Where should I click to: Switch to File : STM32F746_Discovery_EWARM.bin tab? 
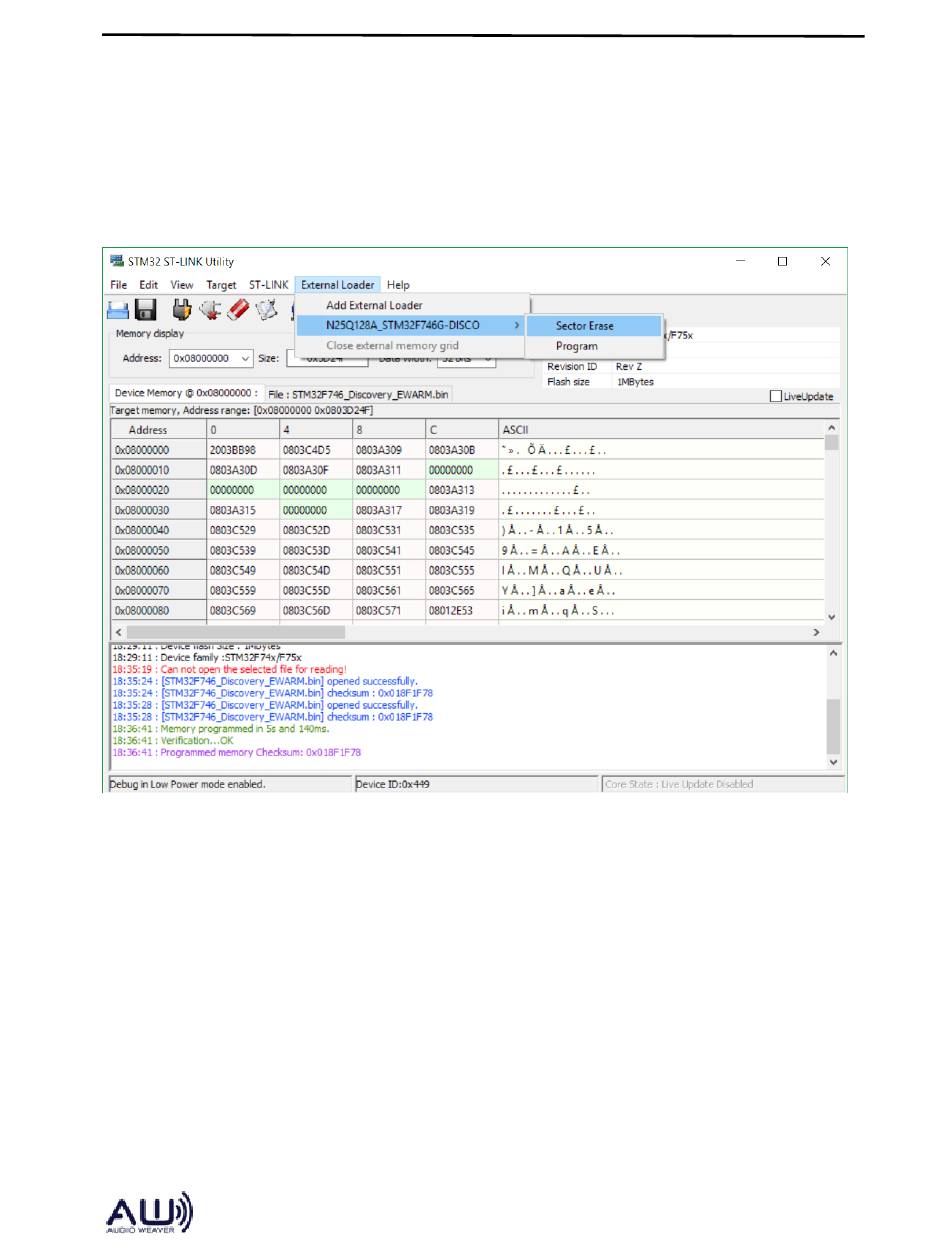(358, 396)
